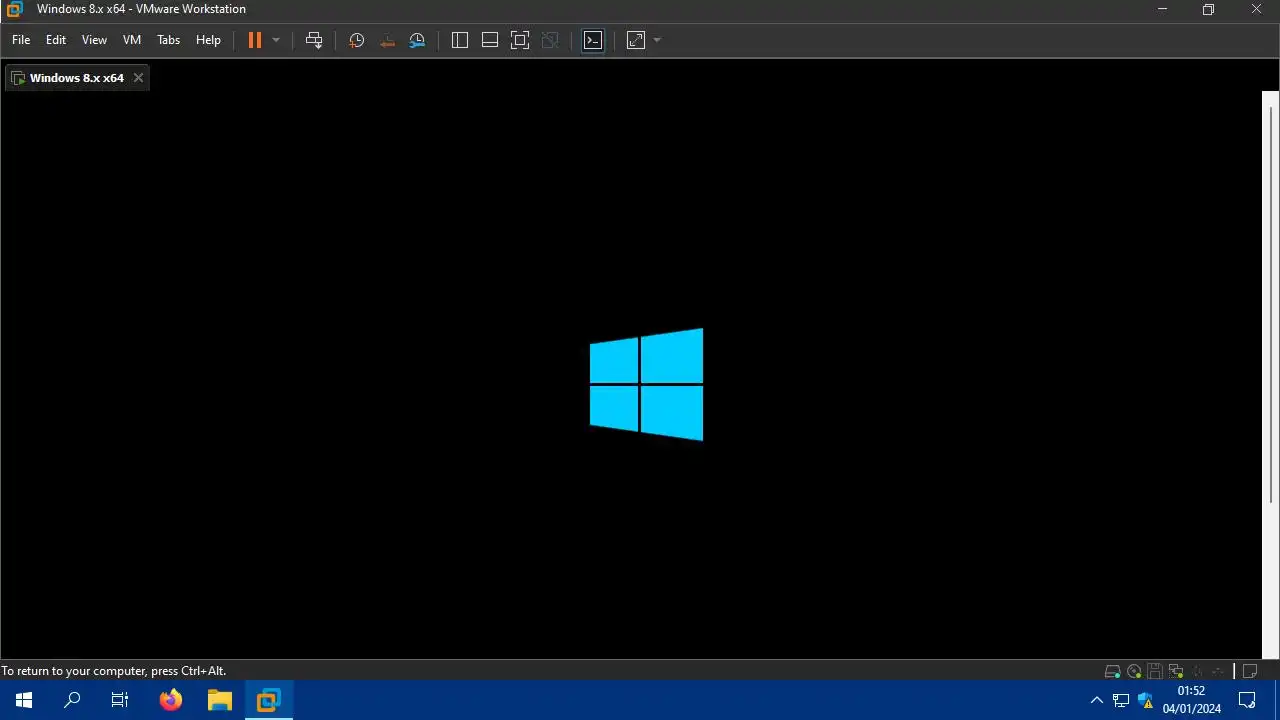
Task: Open the Help menu
Action: pos(208,40)
